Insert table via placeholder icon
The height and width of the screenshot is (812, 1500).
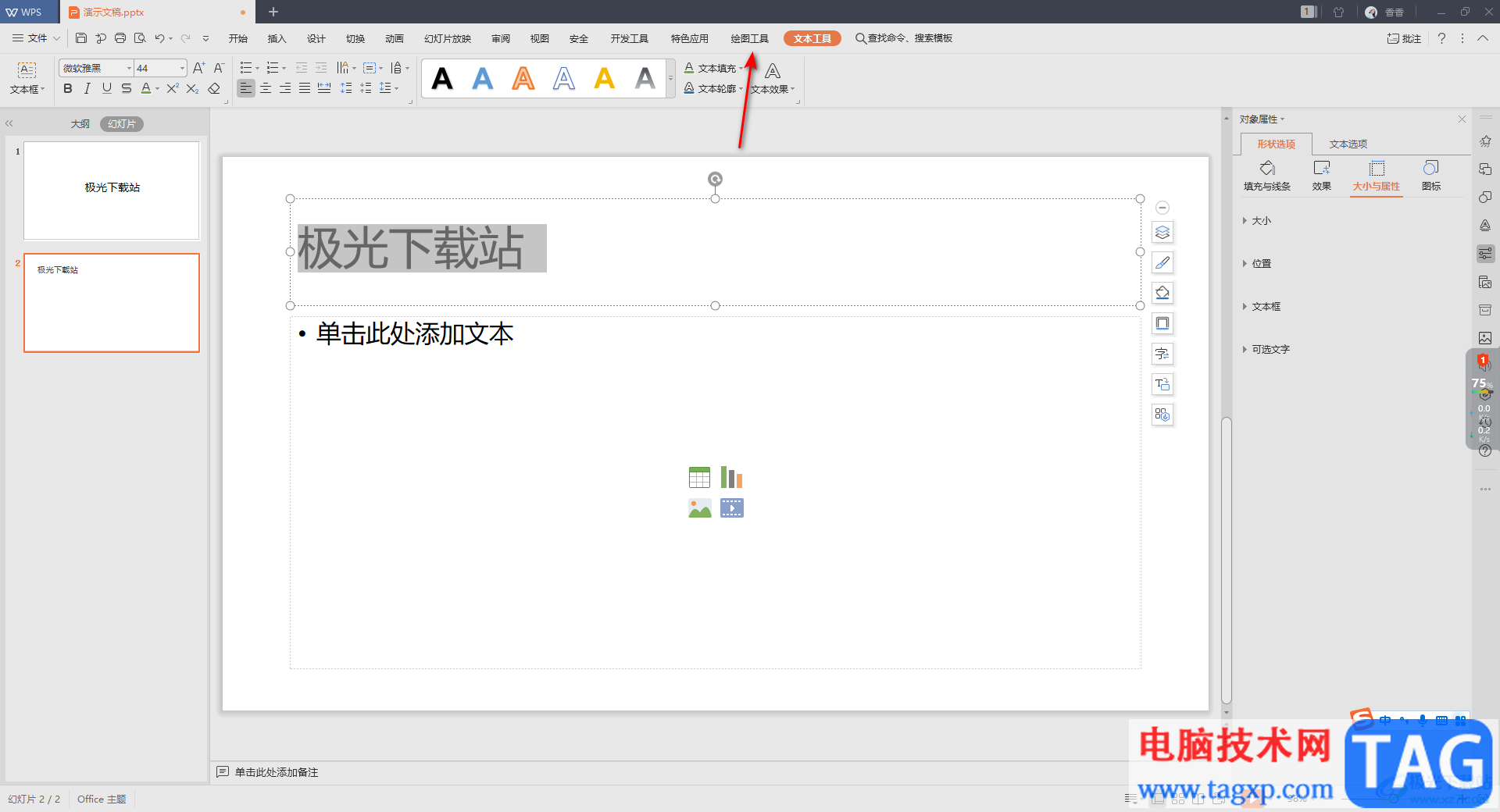[x=699, y=477]
